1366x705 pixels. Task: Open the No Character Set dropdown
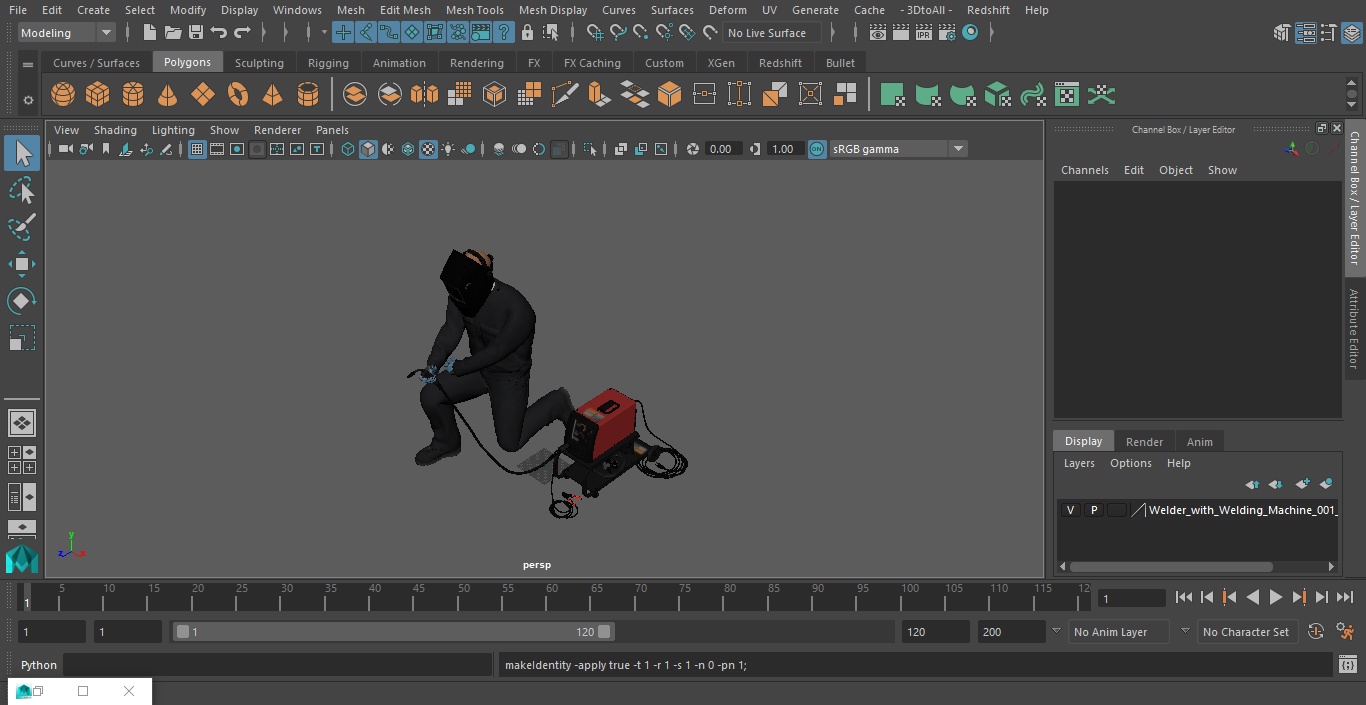pos(1247,632)
